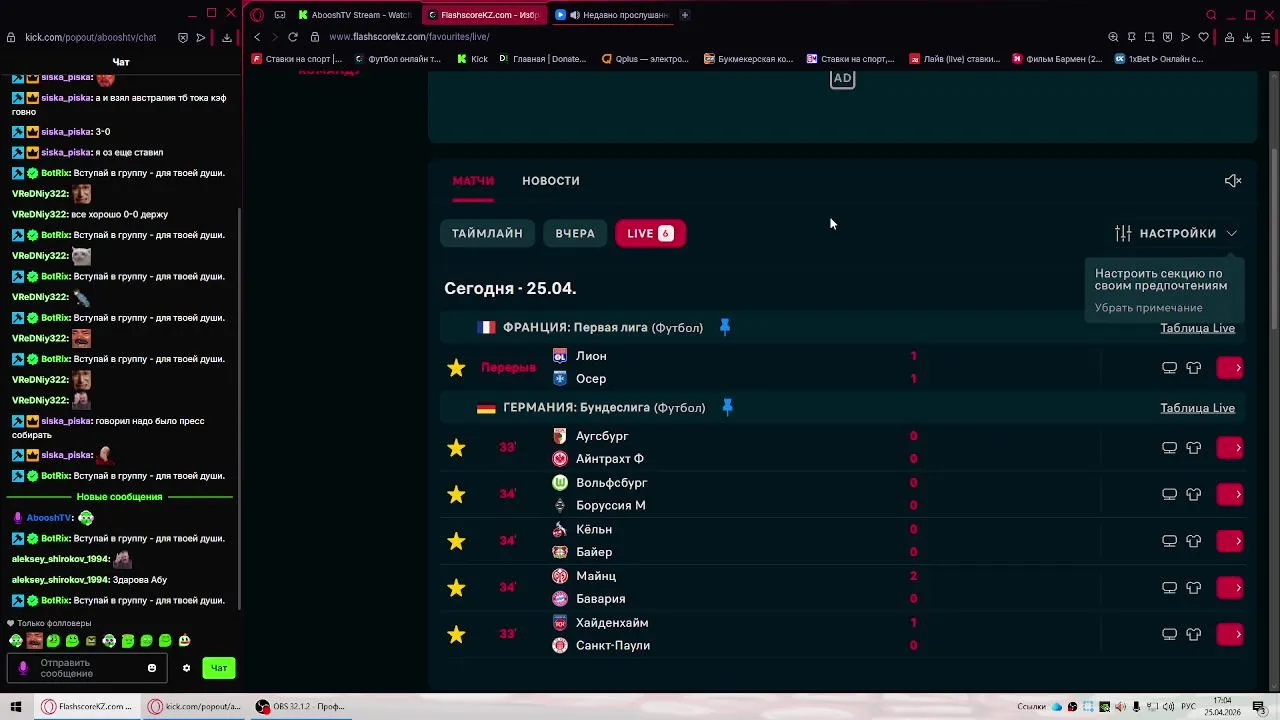Expand red arrow for Лион vs Осер
The height and width of the screenshot is (720, 1280).
[1230, 368]
